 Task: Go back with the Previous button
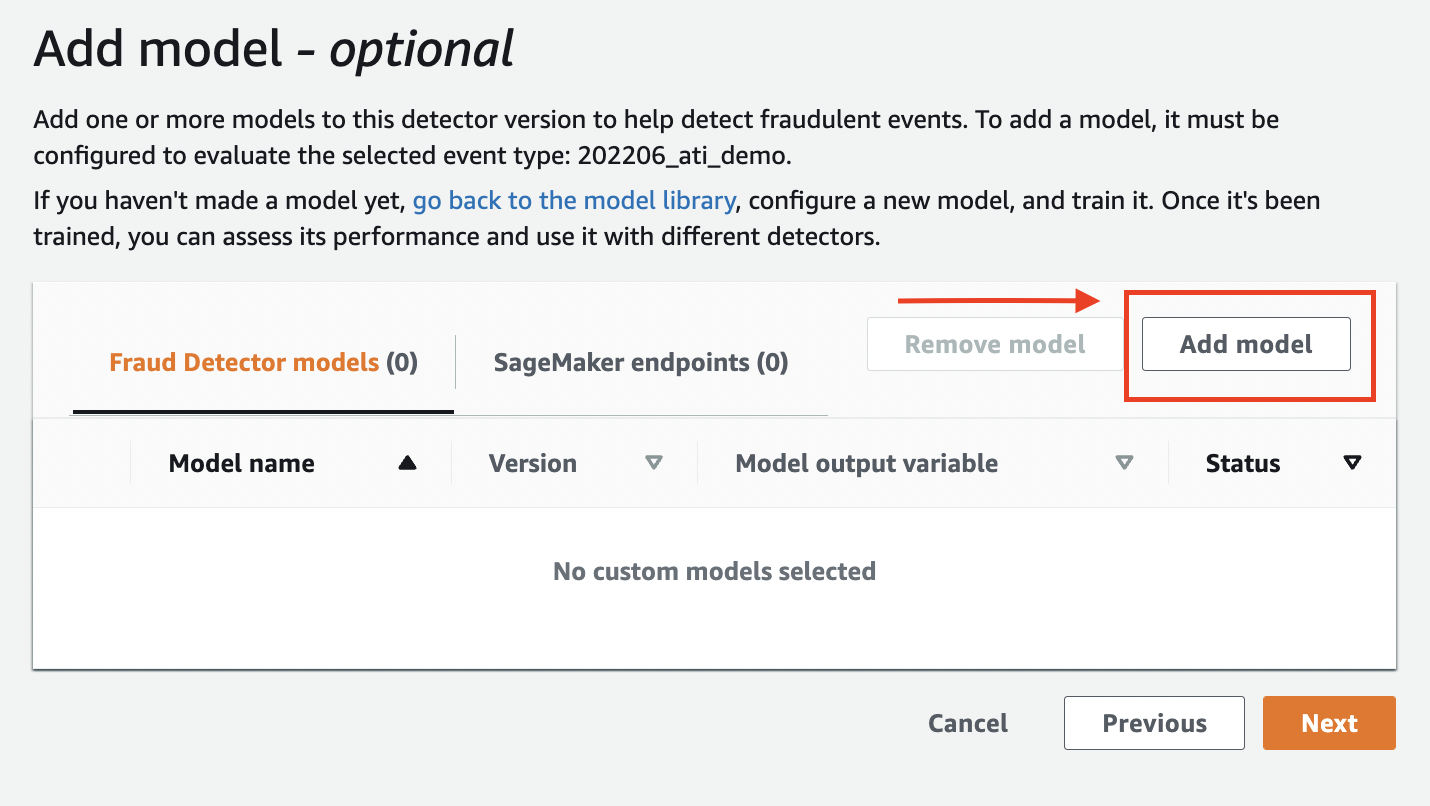tap(1154, 723)
